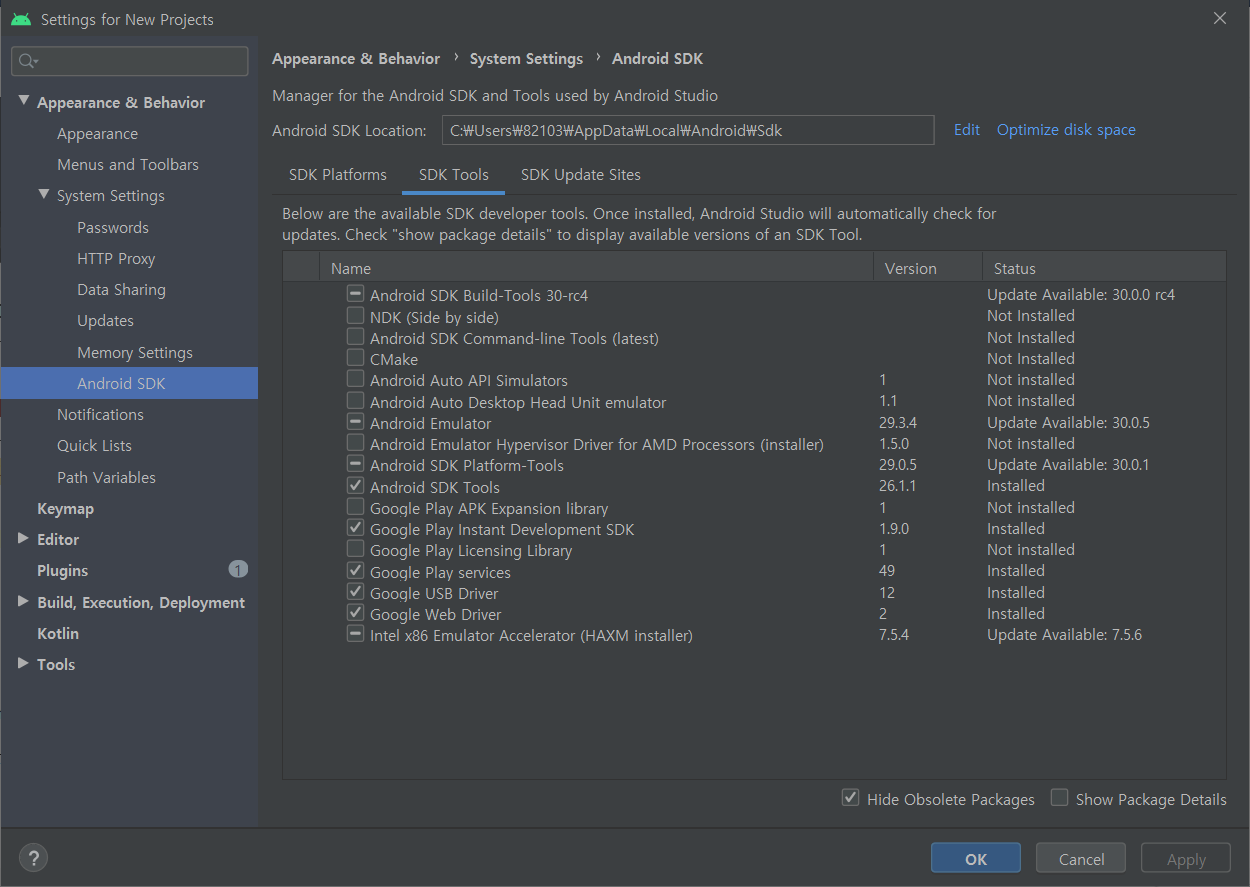Open Menus and Toolbars settings

(x=128, y=165)
